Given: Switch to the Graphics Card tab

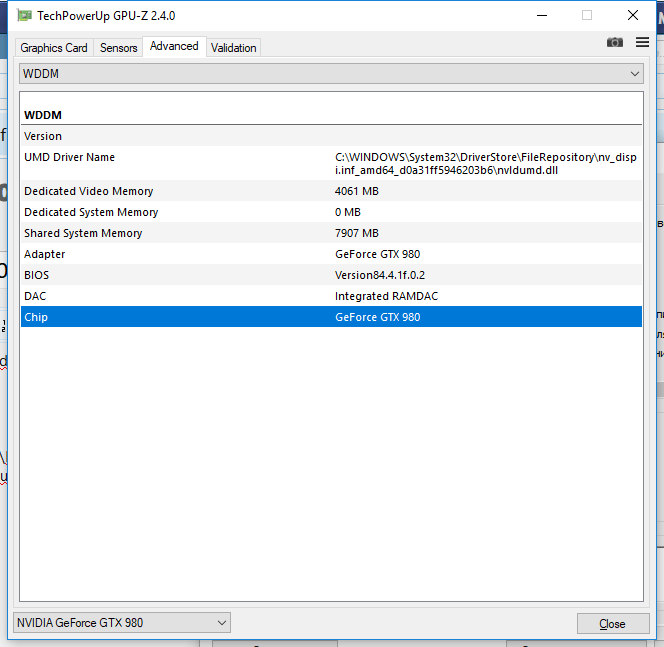Looking at the screenshot, I should pyautogui.click(x=54, y=47).
